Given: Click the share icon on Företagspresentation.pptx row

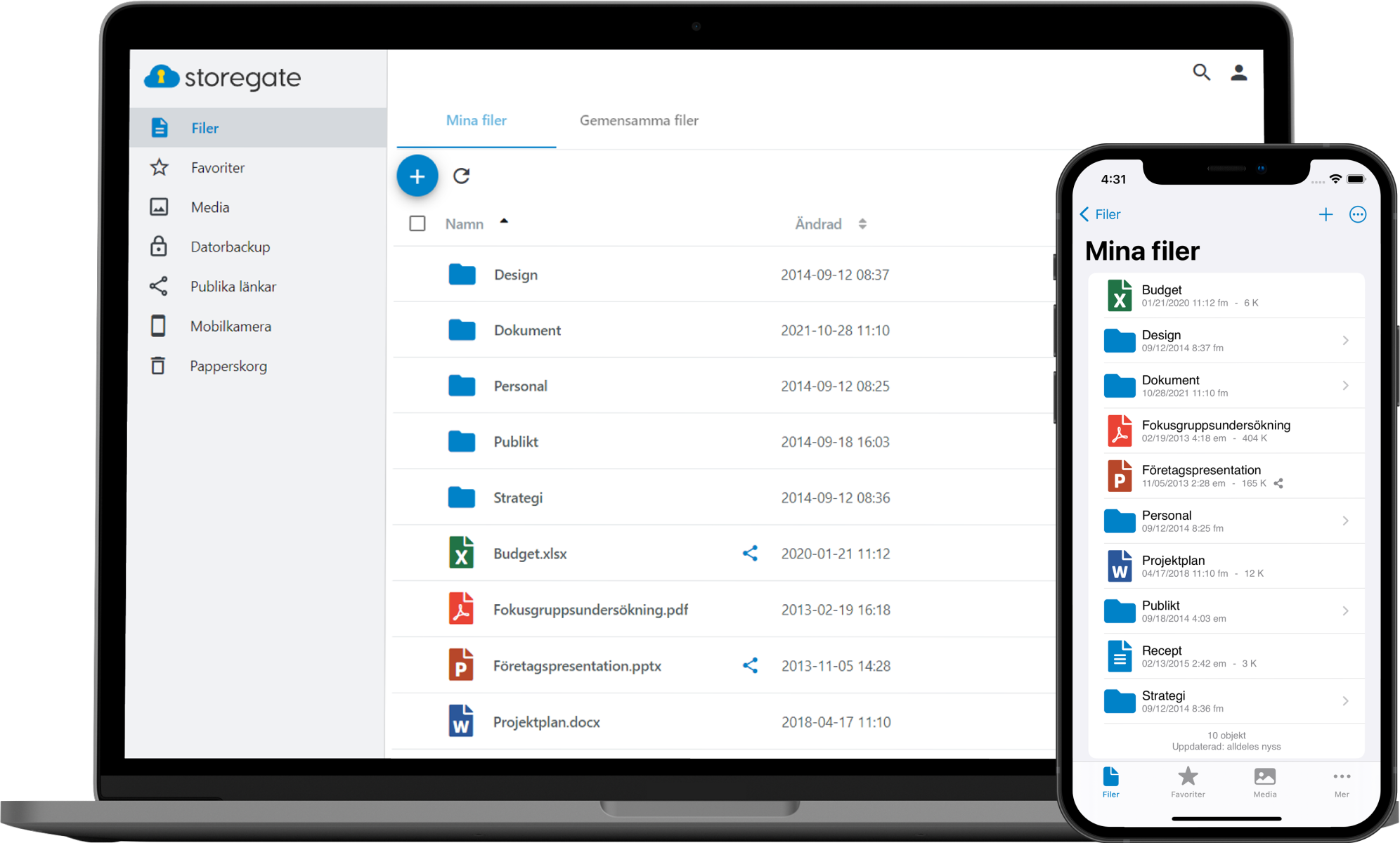Looking at the screenshot, I should pos(750,665).
